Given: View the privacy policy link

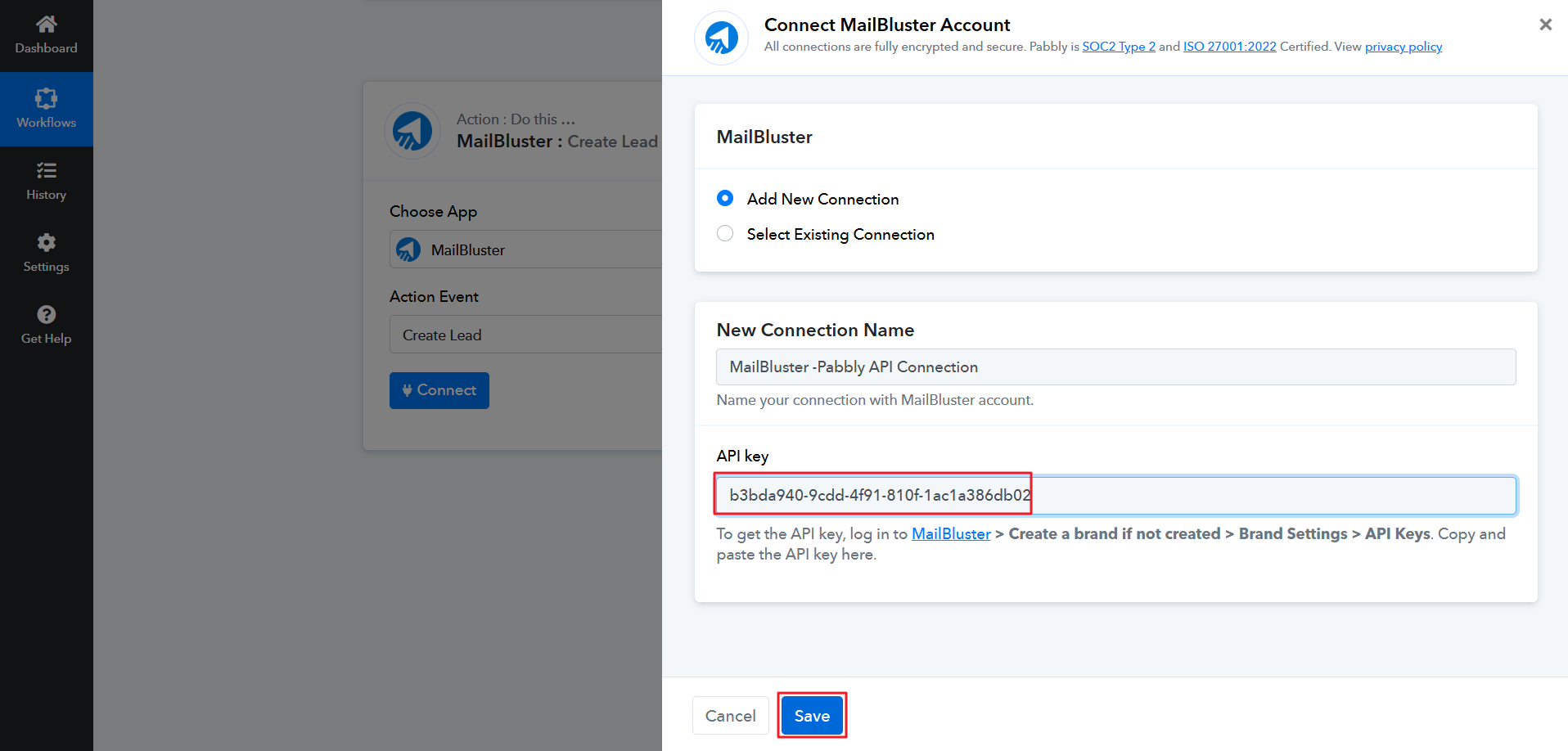Looking at the screenshot, I should tap(1403, 47).
